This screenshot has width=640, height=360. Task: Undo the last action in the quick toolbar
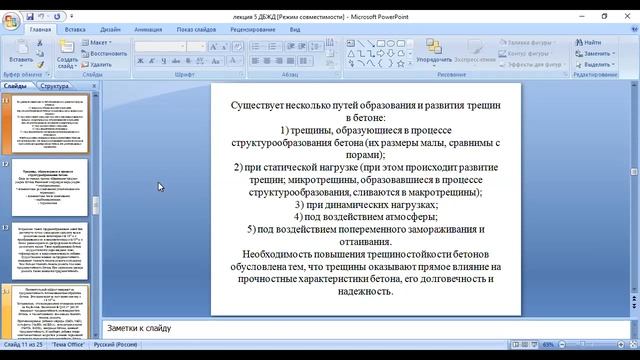click(41, 17)
